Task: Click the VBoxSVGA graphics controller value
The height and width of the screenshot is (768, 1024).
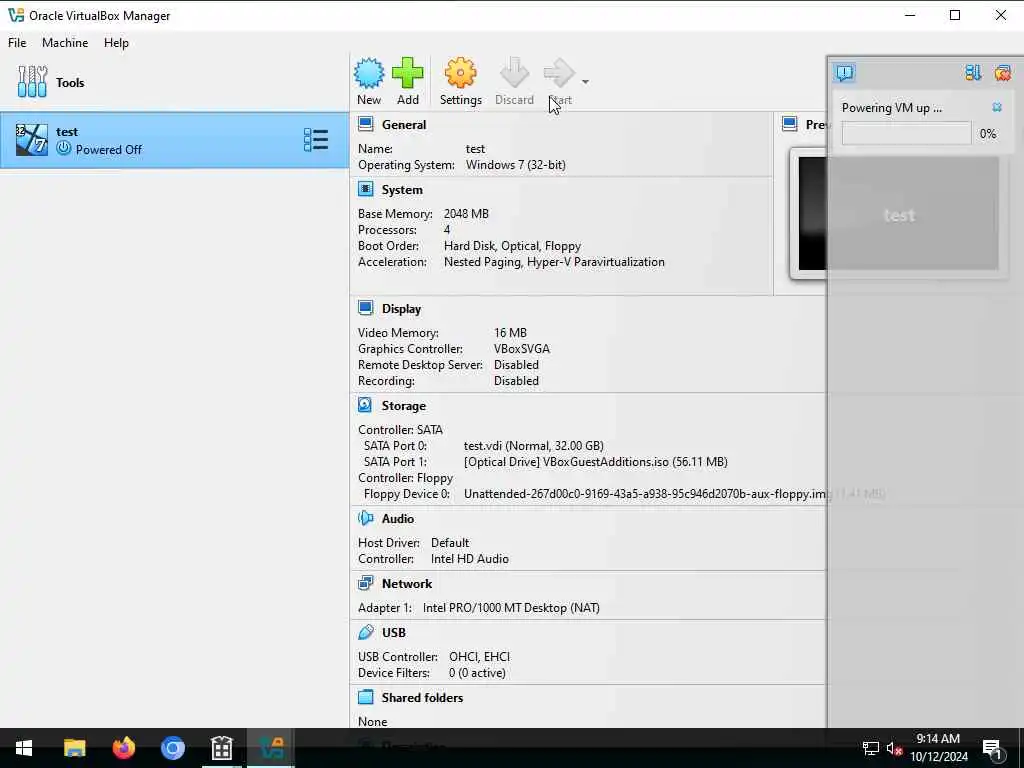Action: point(522,349)
